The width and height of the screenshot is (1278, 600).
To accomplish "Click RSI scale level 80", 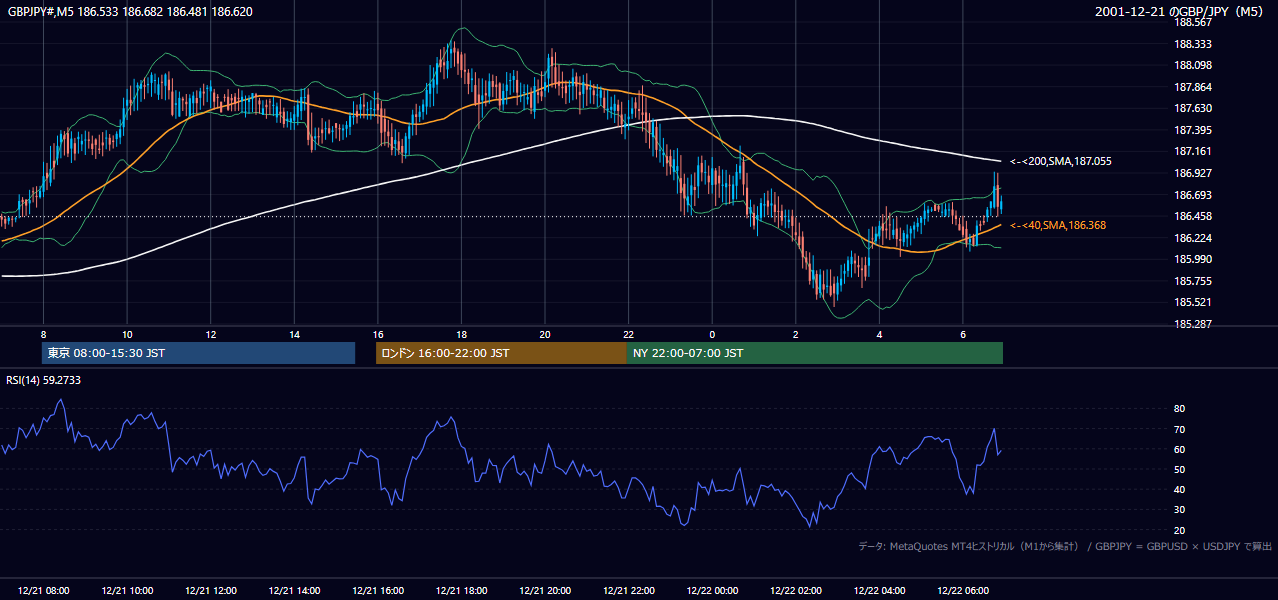I will coord(1179,409).
